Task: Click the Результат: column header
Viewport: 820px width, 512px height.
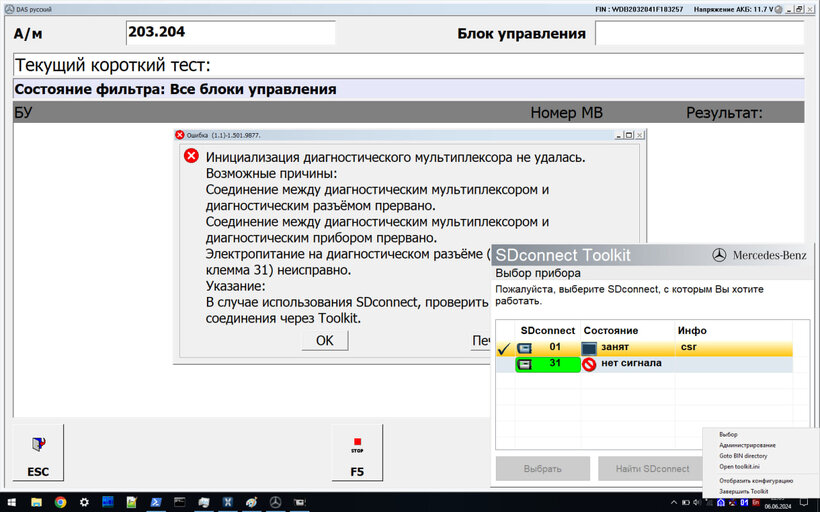Action: [x=724, y=112]
